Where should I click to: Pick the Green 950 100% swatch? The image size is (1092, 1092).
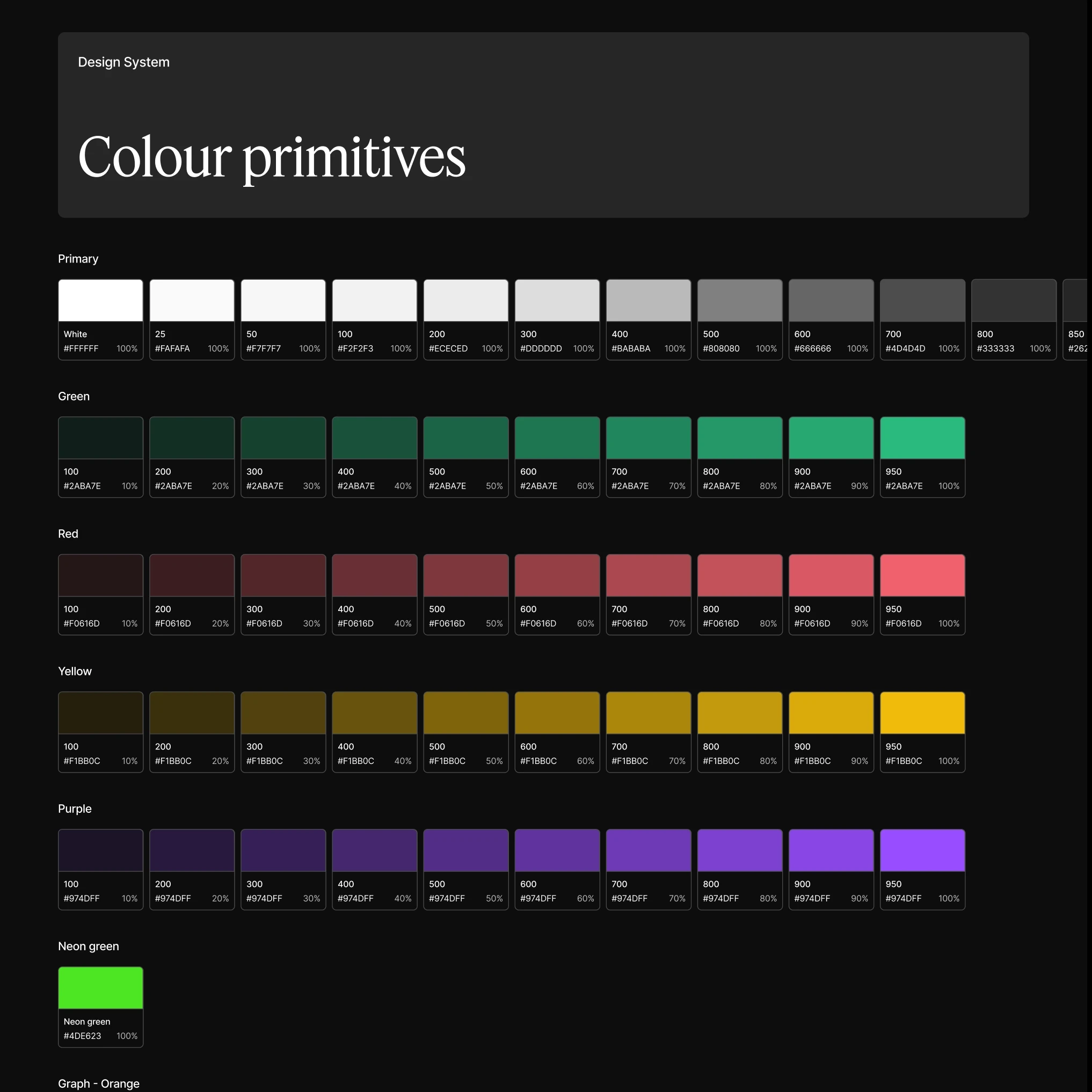click(x=922, y=438)
